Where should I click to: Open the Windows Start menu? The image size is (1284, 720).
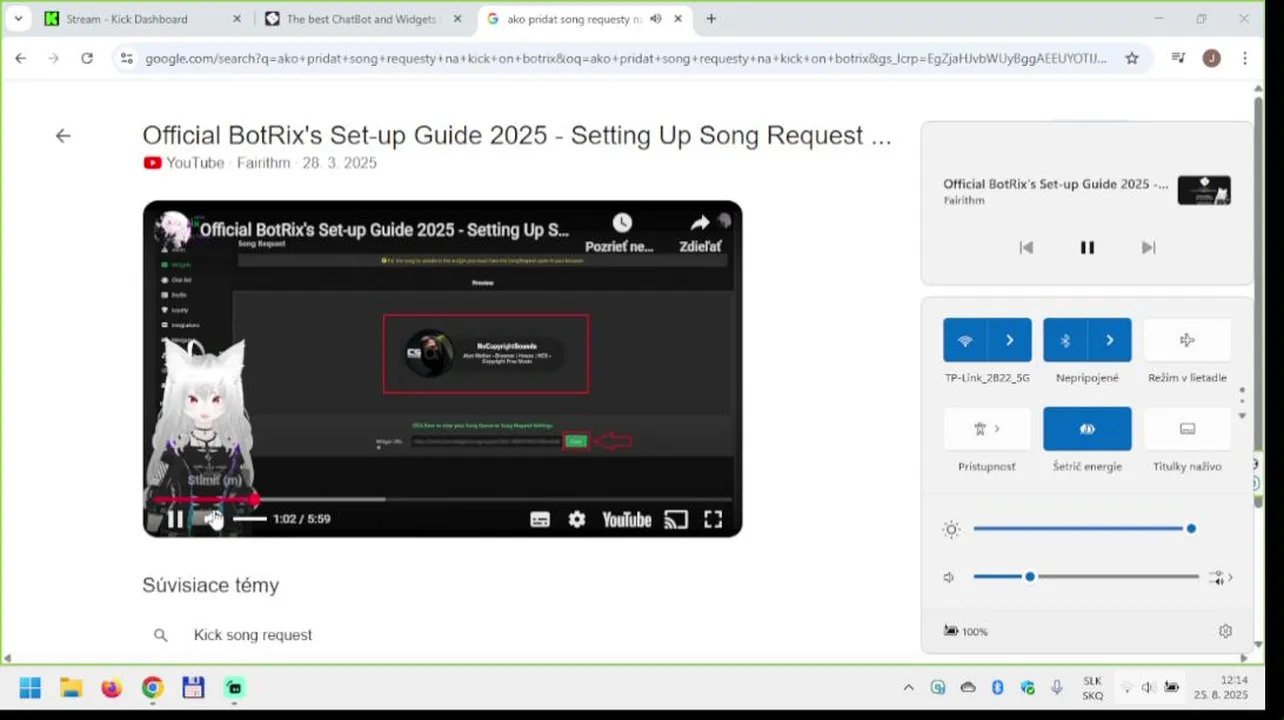pyautogui.click(x=30, y=688)
